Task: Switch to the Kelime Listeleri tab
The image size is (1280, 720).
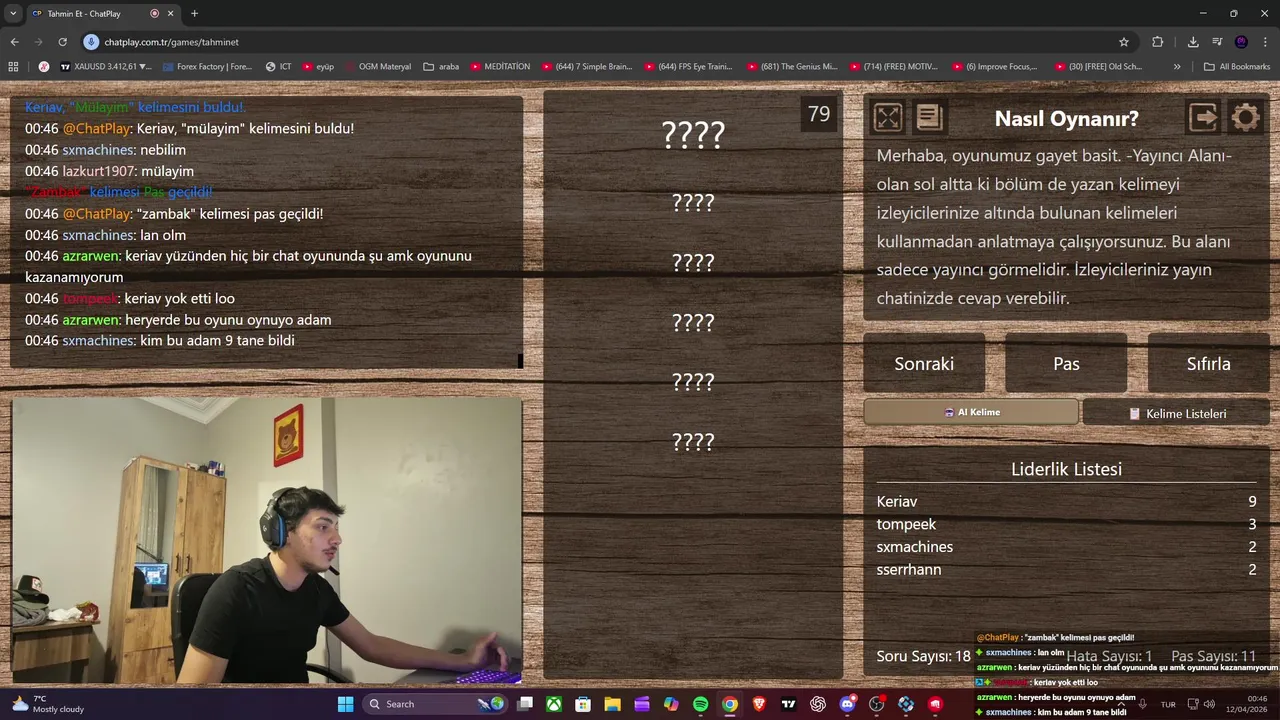Action: point(1176,413)
